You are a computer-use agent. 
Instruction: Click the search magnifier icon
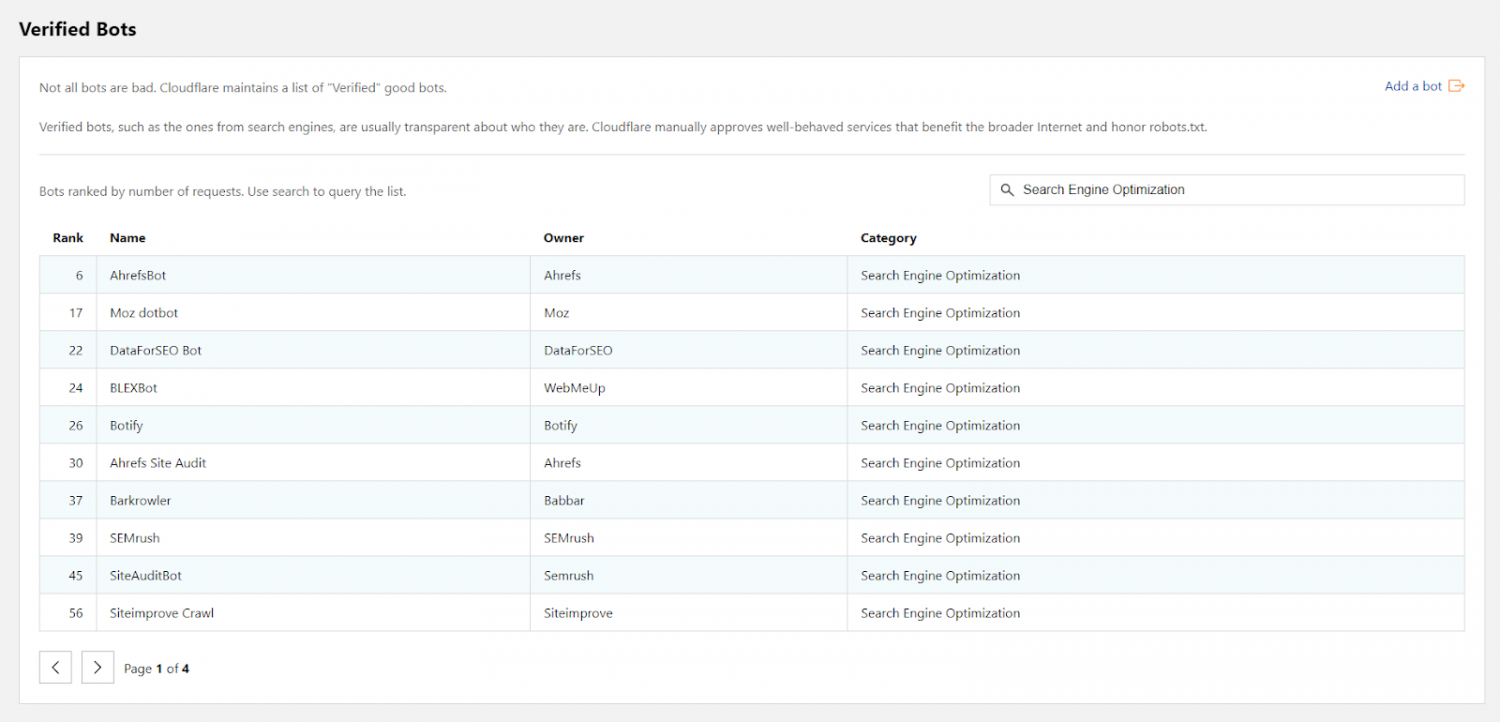click(x=1007, y=189)
